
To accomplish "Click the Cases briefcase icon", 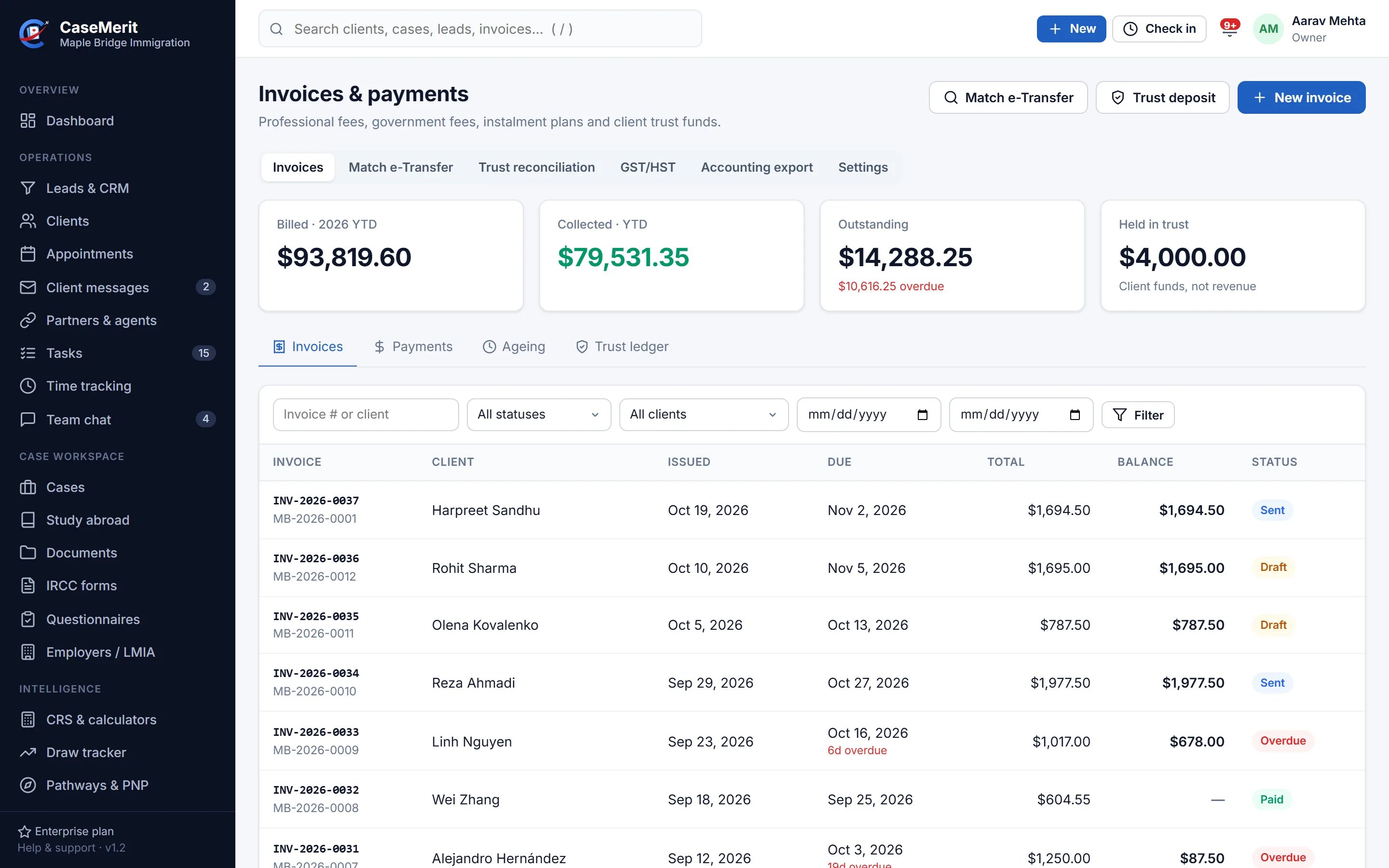I will pyautogui.click(x=27, y=487).
